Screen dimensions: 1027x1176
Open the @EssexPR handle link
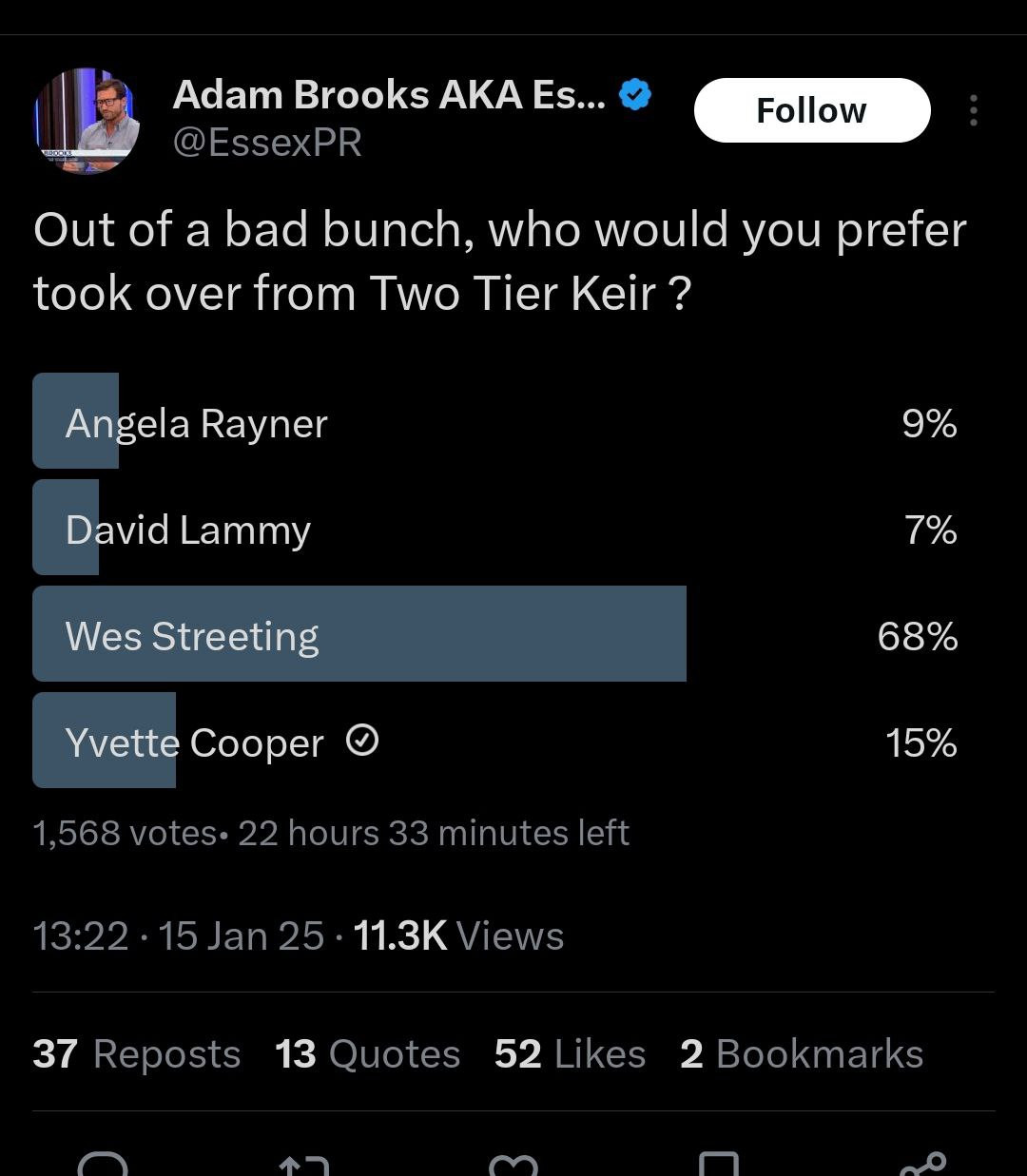(267, 143)
